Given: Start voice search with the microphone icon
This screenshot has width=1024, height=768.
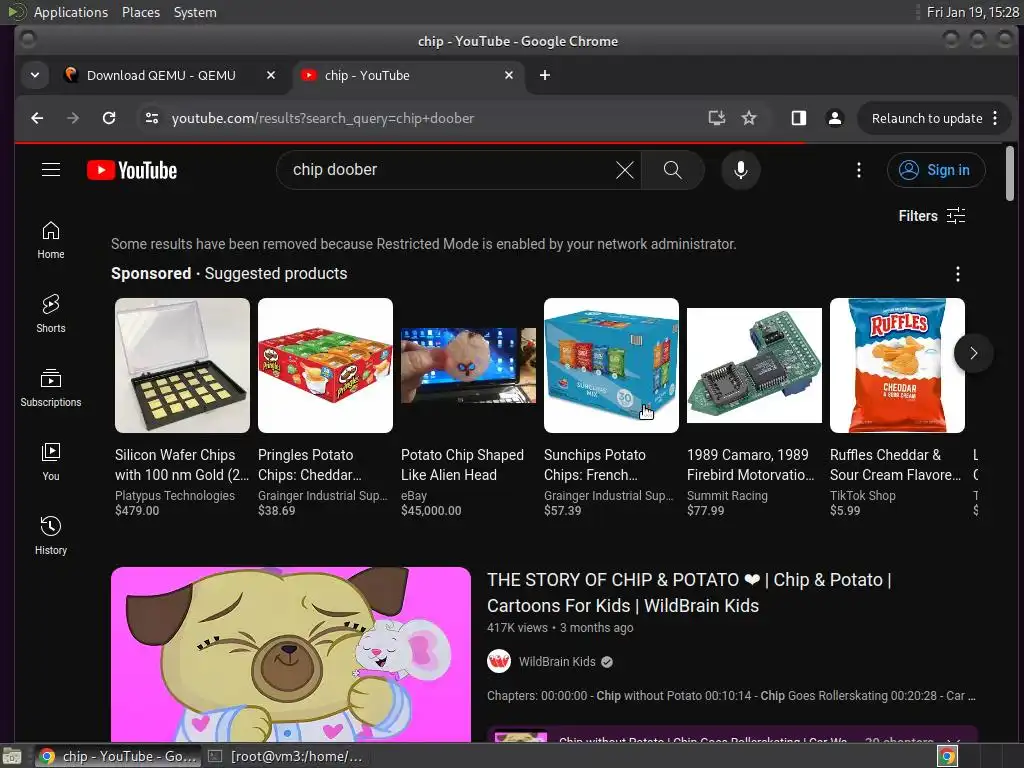Looking at the screenshot, I should [741, 170].
